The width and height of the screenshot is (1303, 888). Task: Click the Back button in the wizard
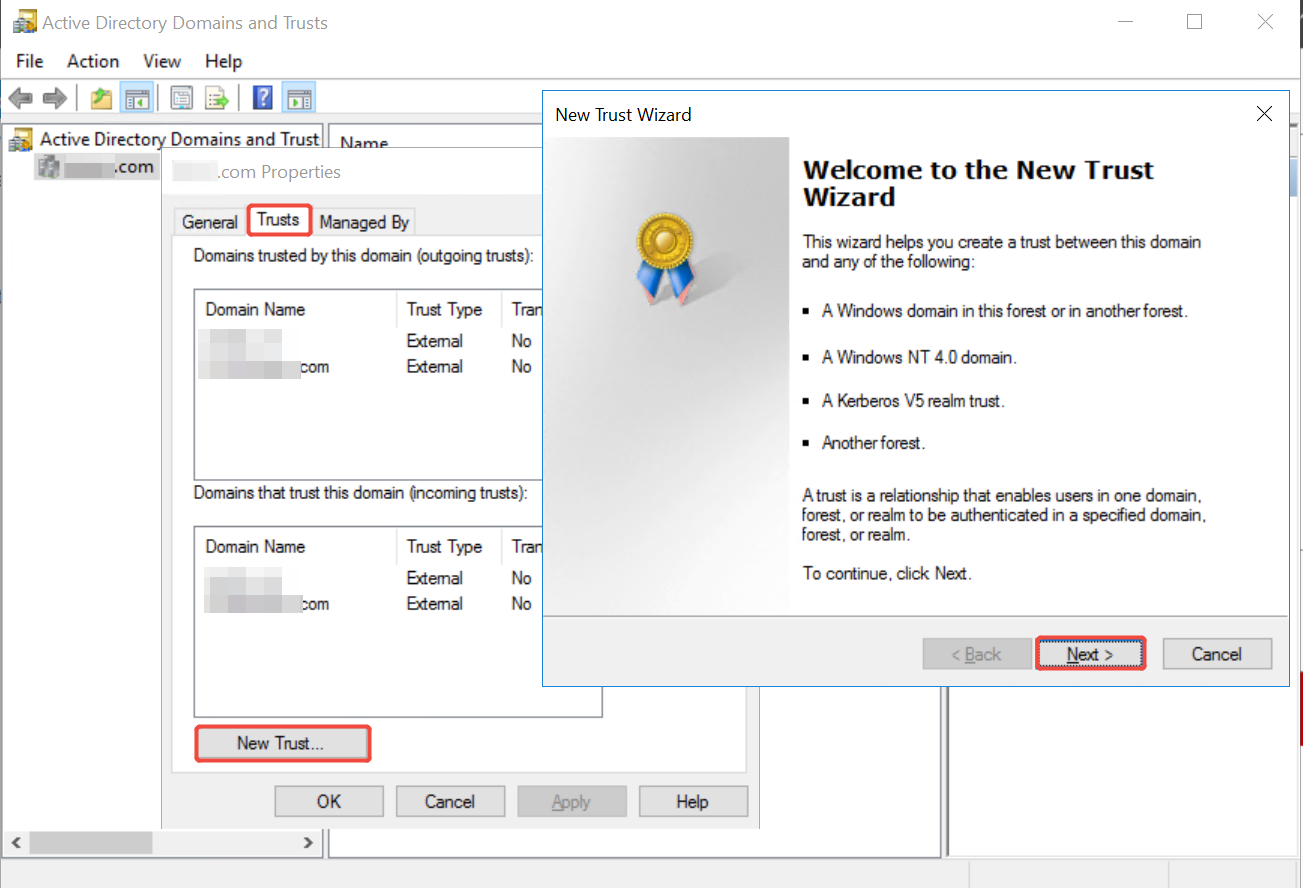tap(977, 654)
